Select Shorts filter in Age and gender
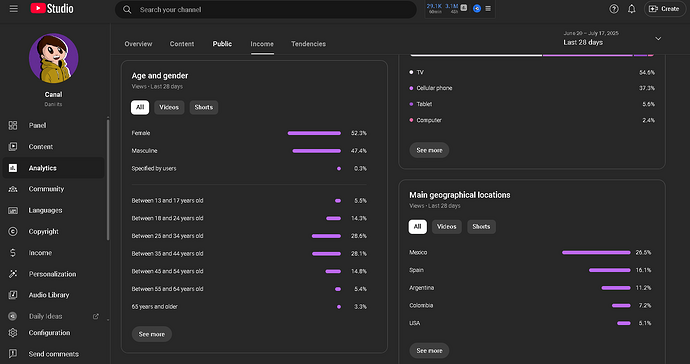 pyautogui.click(x=204, y=107)
